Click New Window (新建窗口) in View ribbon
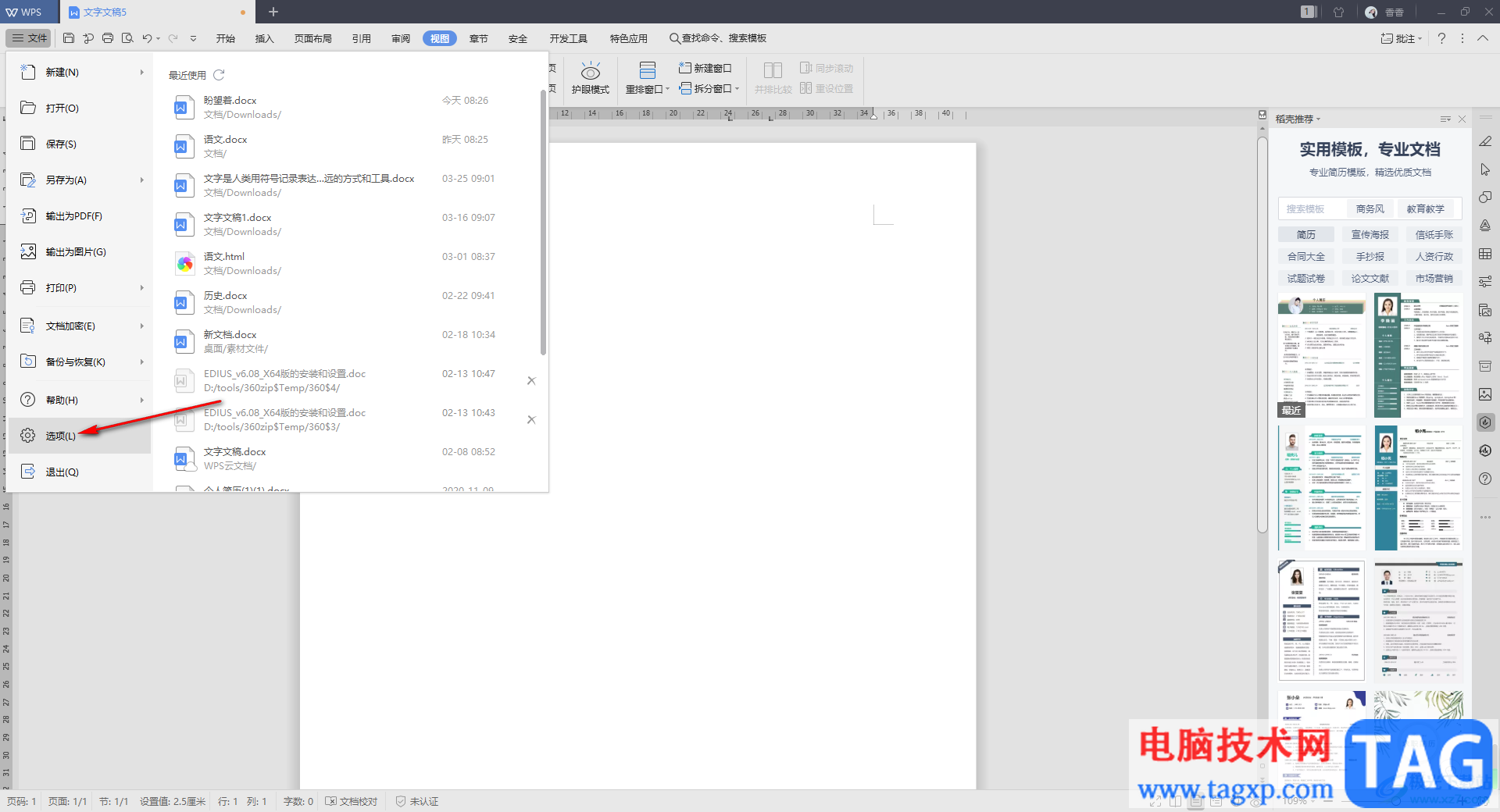The width and height of the screenshot is (1500, 812). point(705,68)
